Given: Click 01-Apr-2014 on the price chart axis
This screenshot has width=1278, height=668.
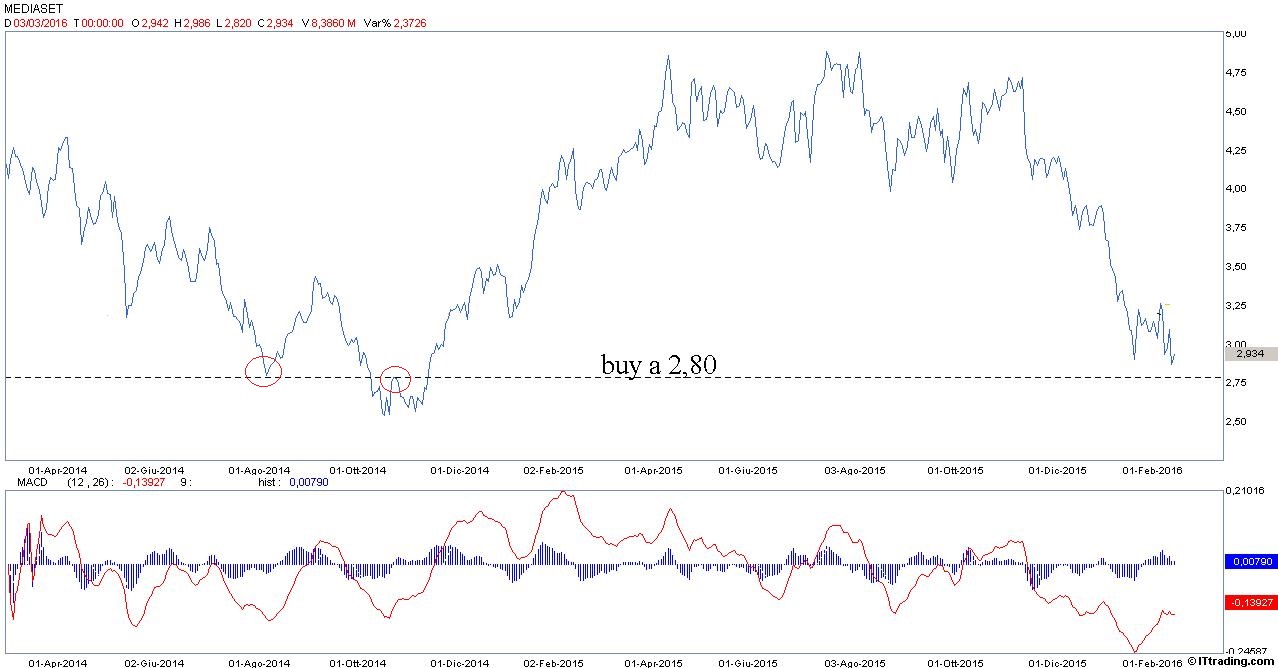Looking at the screenshot, I should 59,470.
